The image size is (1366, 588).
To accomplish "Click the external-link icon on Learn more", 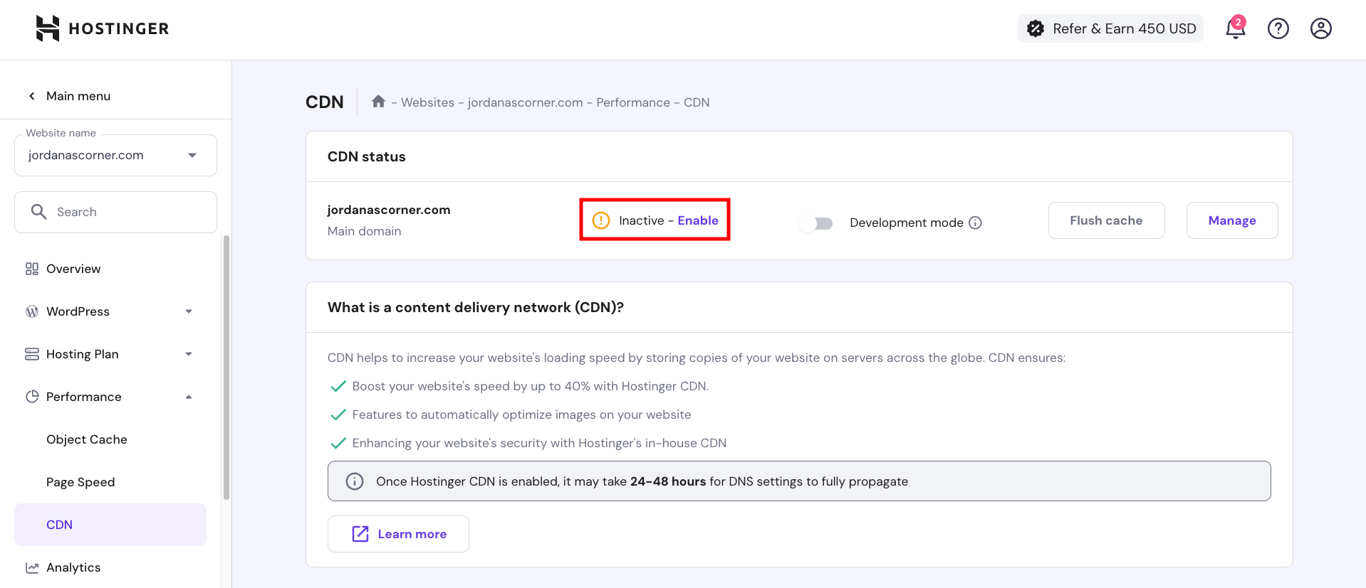I will tap(362, 533).
